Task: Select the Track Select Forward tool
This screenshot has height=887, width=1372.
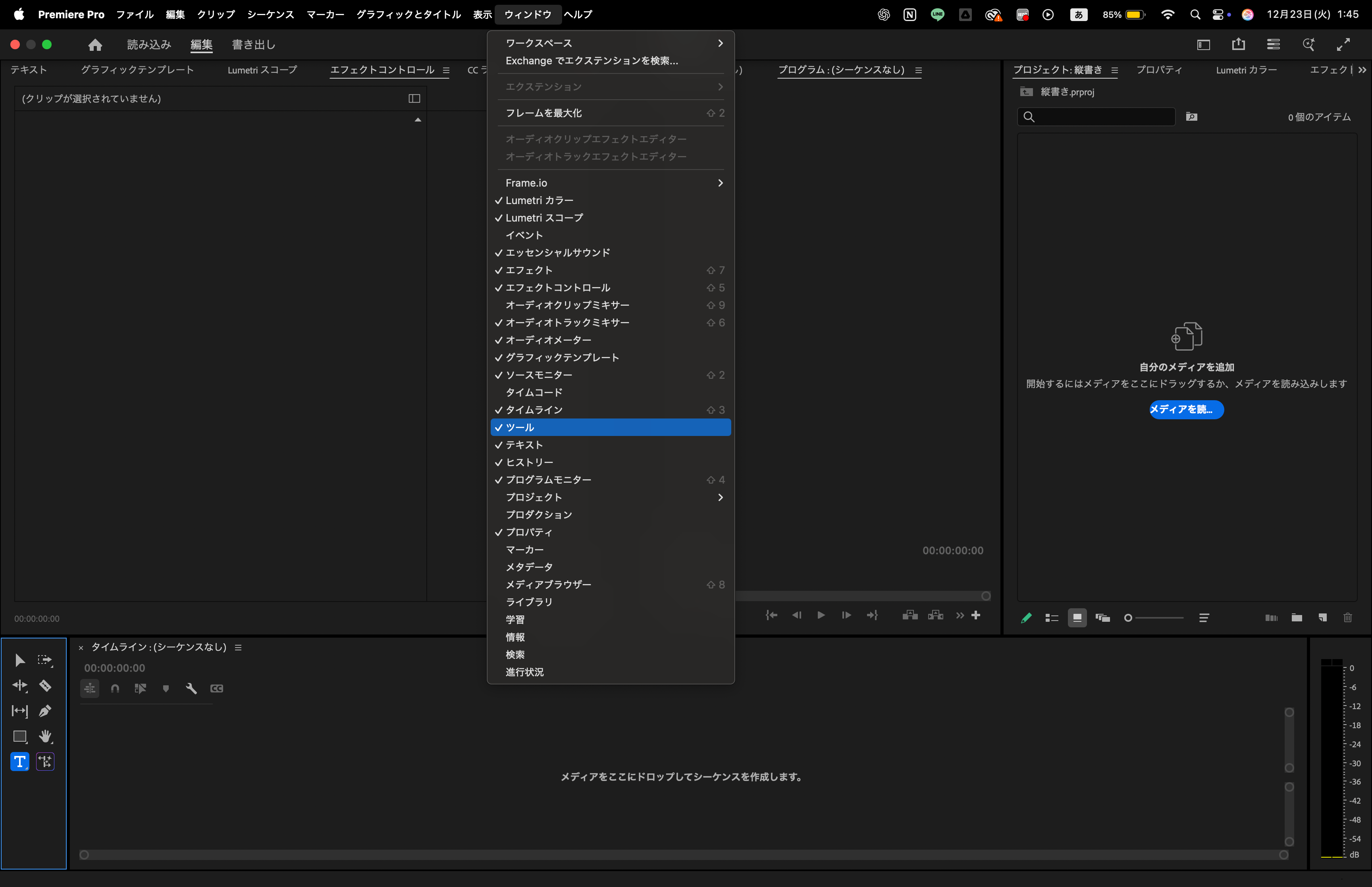Action: point(45,660)
